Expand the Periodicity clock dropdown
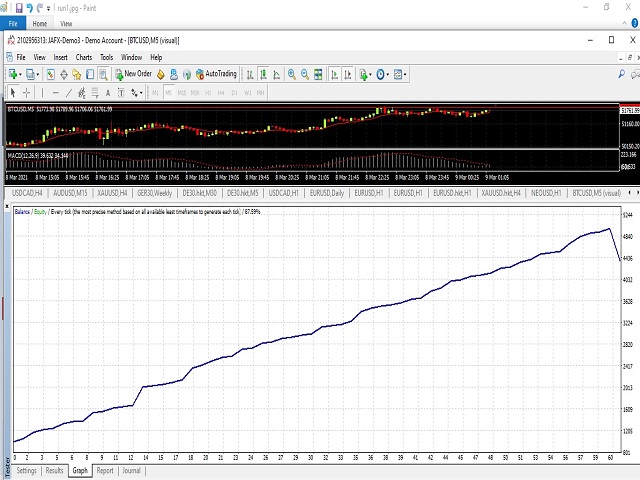Image resolution: width=640 pixels, height=480 pixels. coord(389,74)
